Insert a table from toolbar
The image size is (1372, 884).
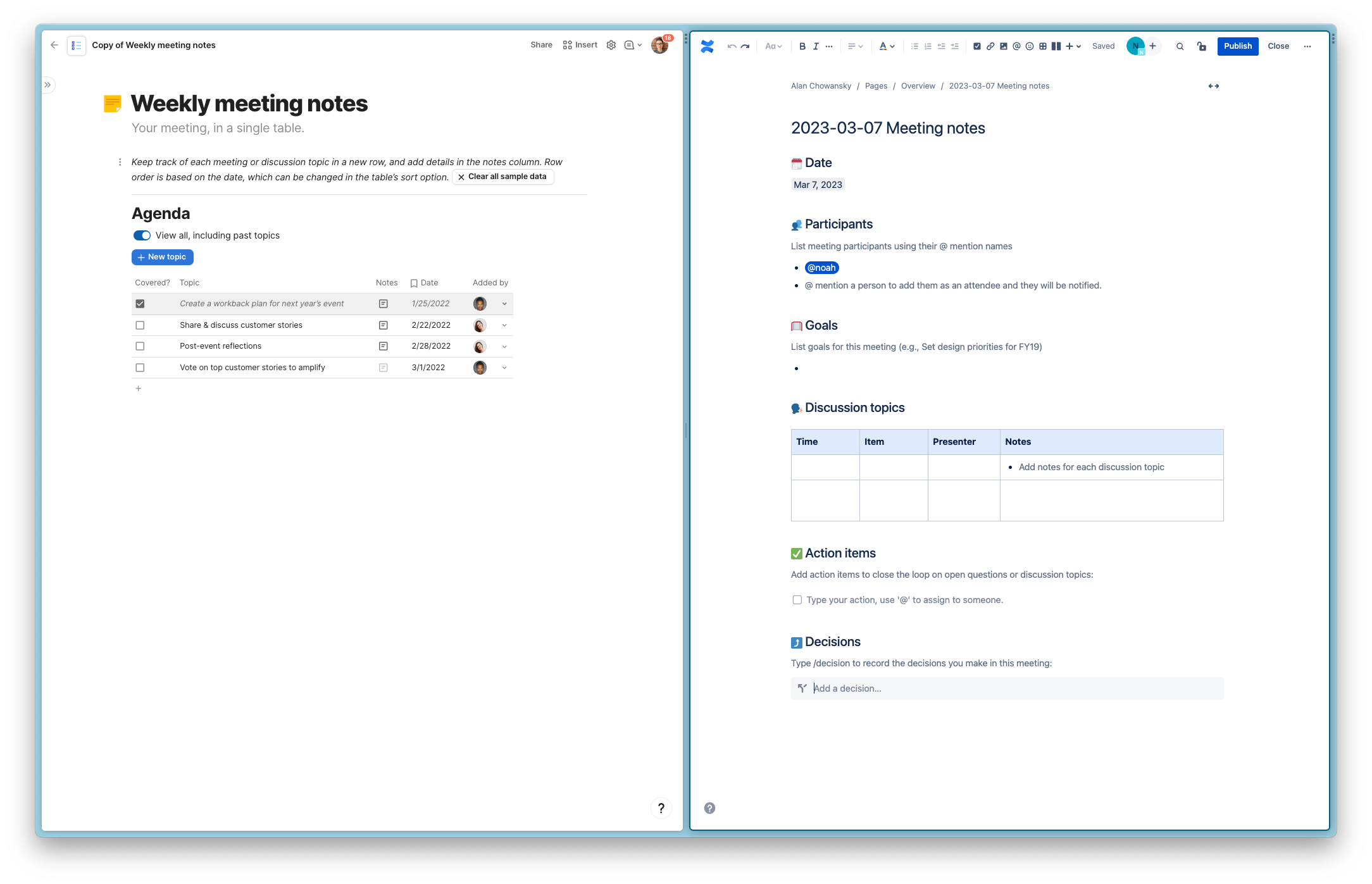pos(1043,46)
